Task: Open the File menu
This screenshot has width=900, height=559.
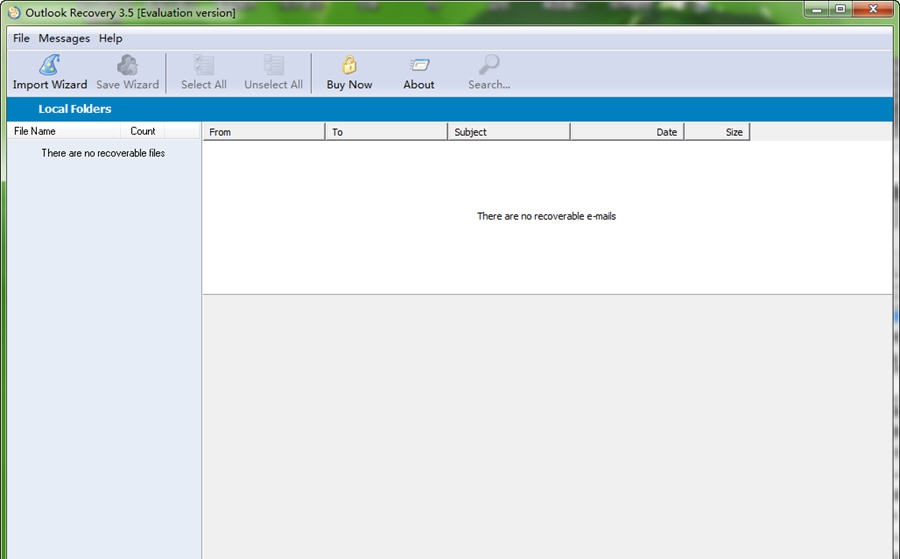Action: click(21, 38)
